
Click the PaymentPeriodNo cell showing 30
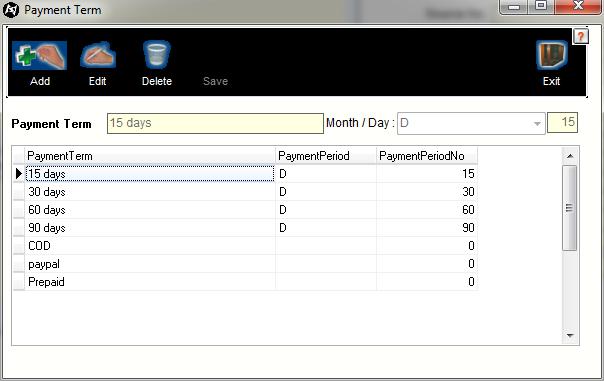(427, 192)
